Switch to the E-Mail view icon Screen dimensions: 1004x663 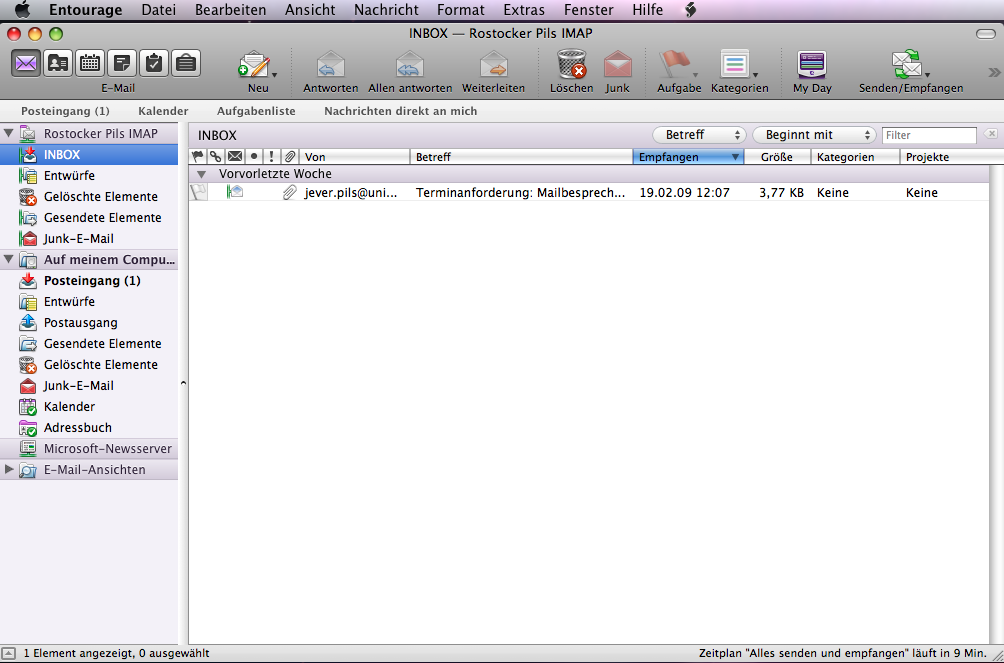(26, 63)
